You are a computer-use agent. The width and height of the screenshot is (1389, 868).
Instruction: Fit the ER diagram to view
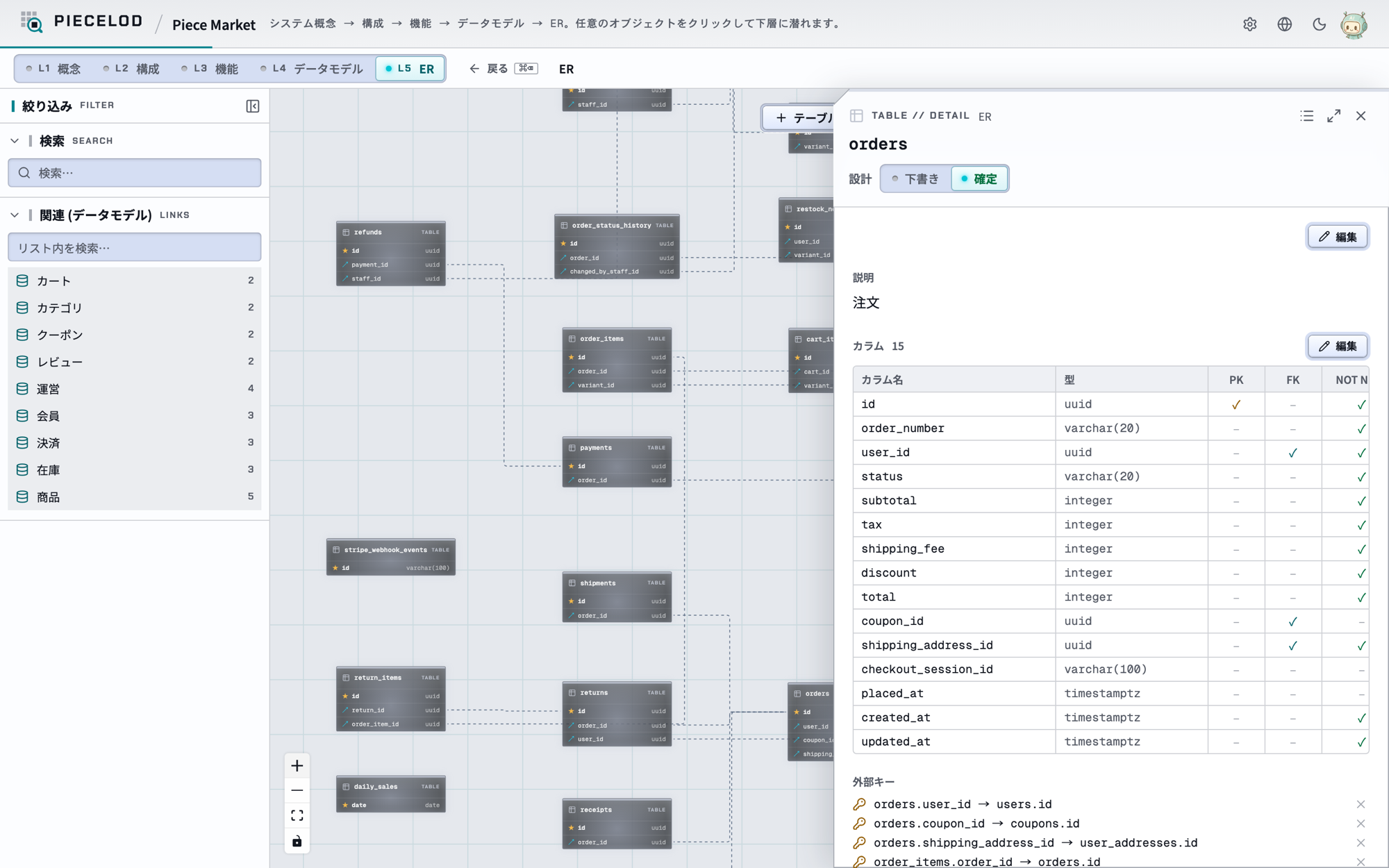[297, 816]
